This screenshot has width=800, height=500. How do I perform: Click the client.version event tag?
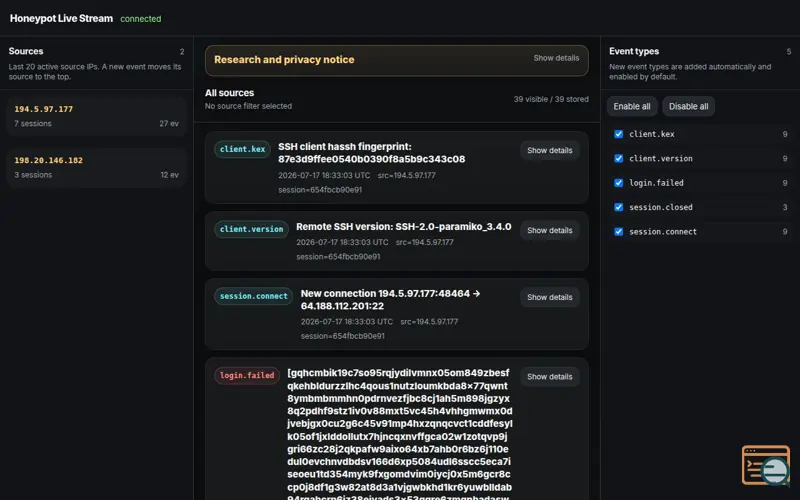coord(252,230)
